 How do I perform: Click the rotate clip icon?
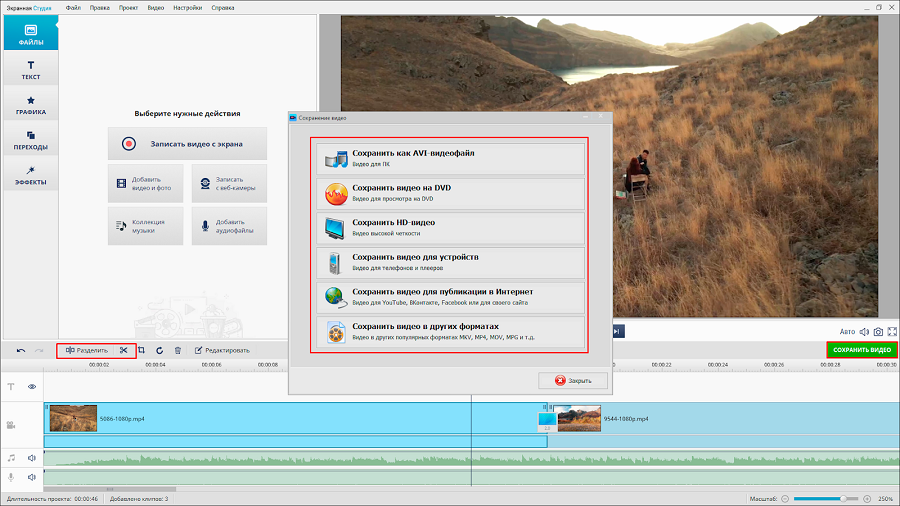click(x=159, y=350)
